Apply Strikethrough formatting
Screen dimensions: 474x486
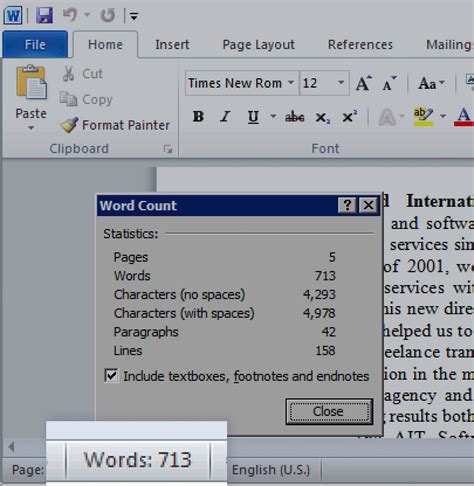point(295,117)
